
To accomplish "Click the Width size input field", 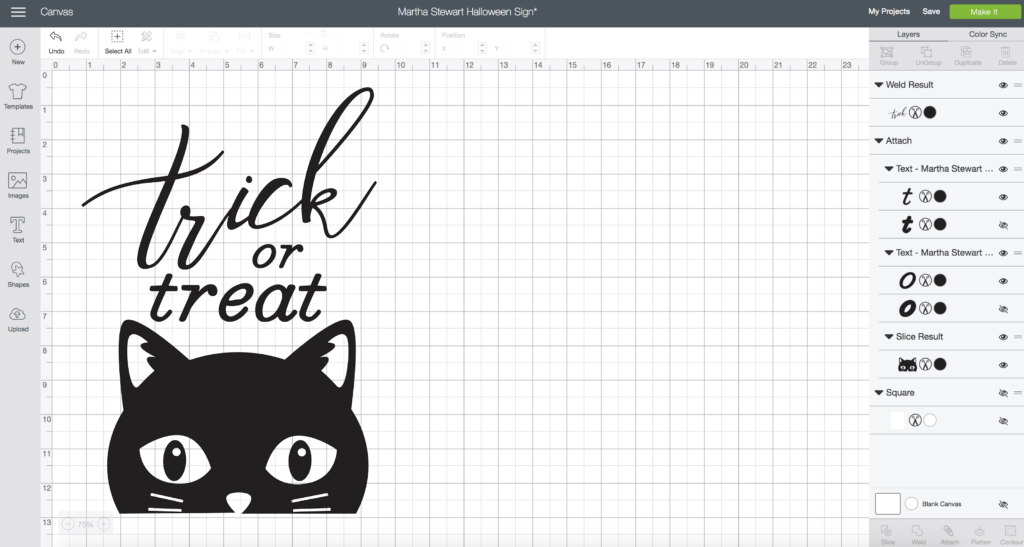I will coord(296,48).
